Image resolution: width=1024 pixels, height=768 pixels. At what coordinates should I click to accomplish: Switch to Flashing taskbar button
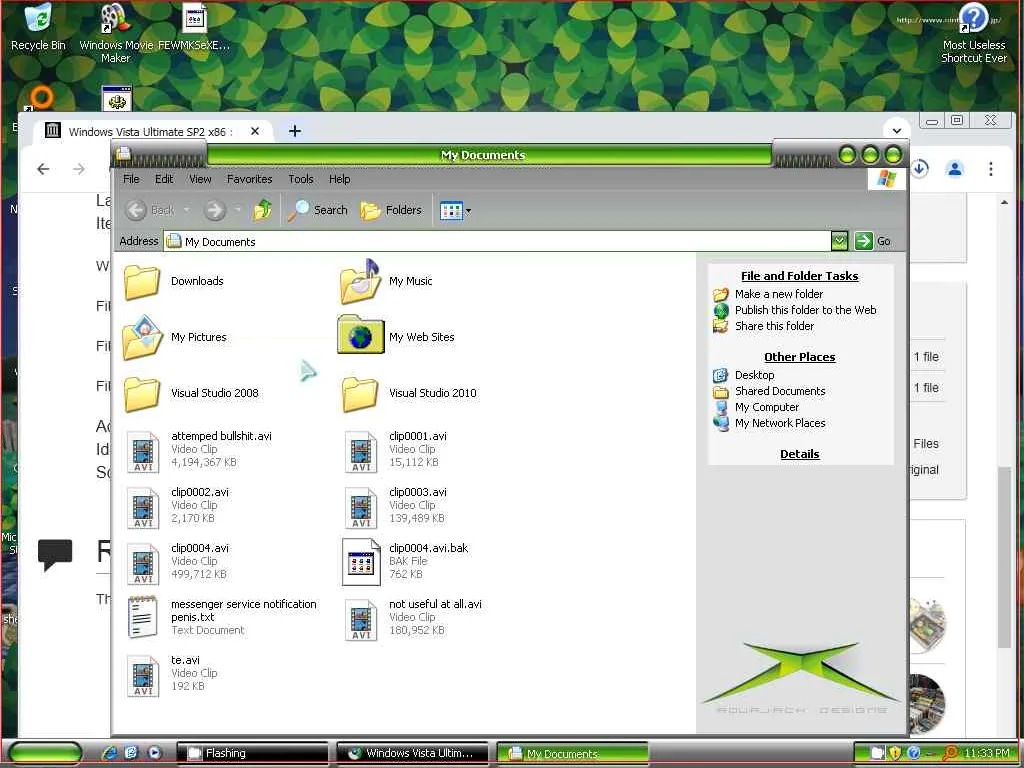(252, 753)
